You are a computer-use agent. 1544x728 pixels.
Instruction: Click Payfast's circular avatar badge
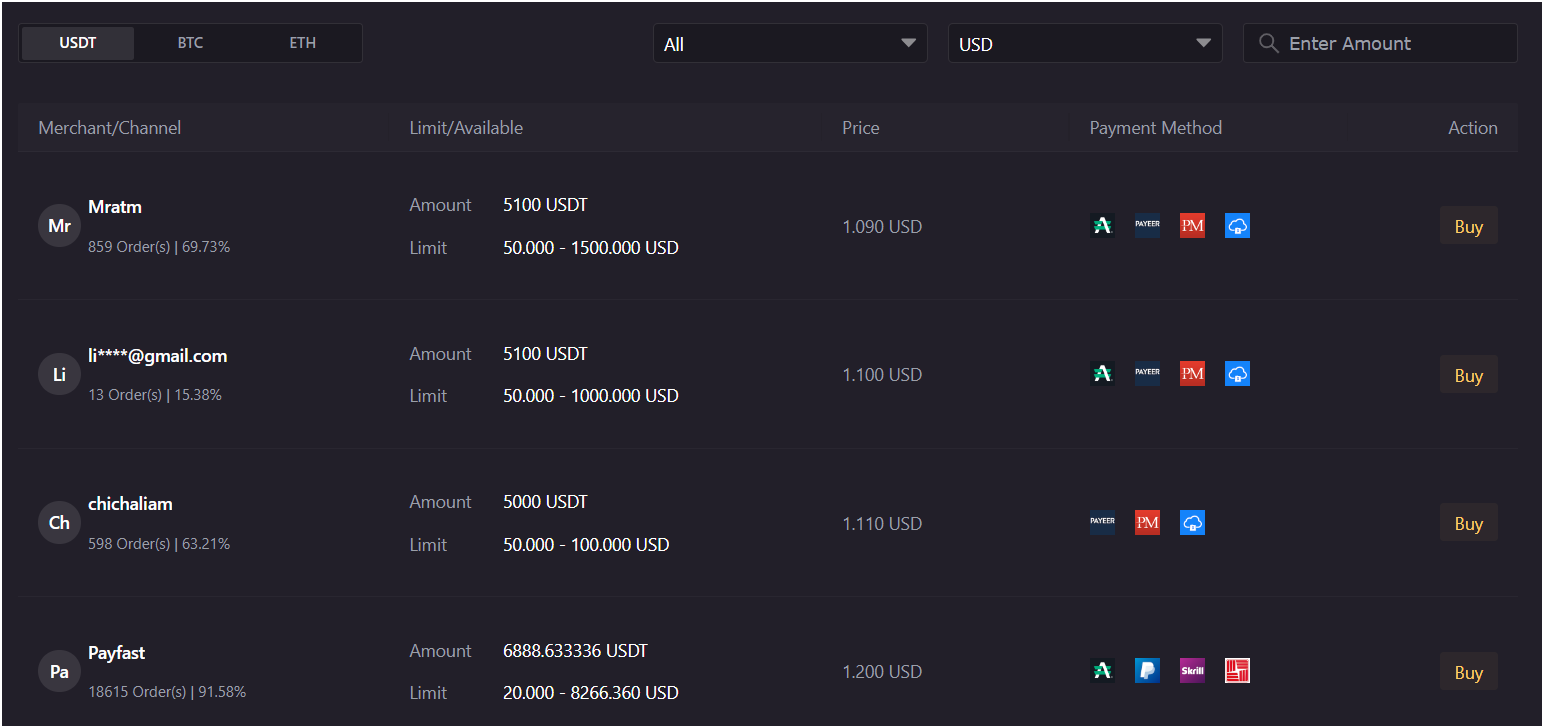click(x=58, y=671)
